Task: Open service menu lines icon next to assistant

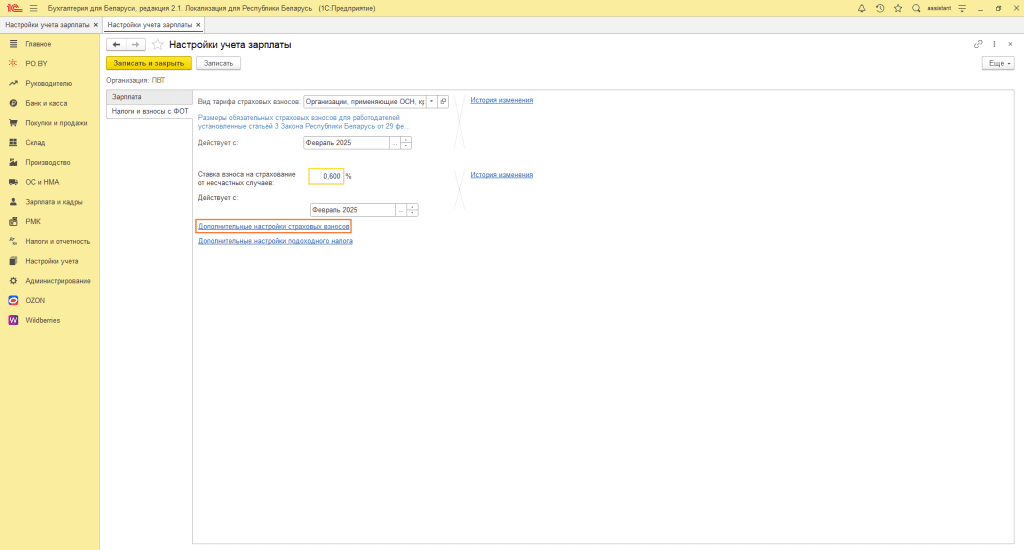Action: [962, 8]
